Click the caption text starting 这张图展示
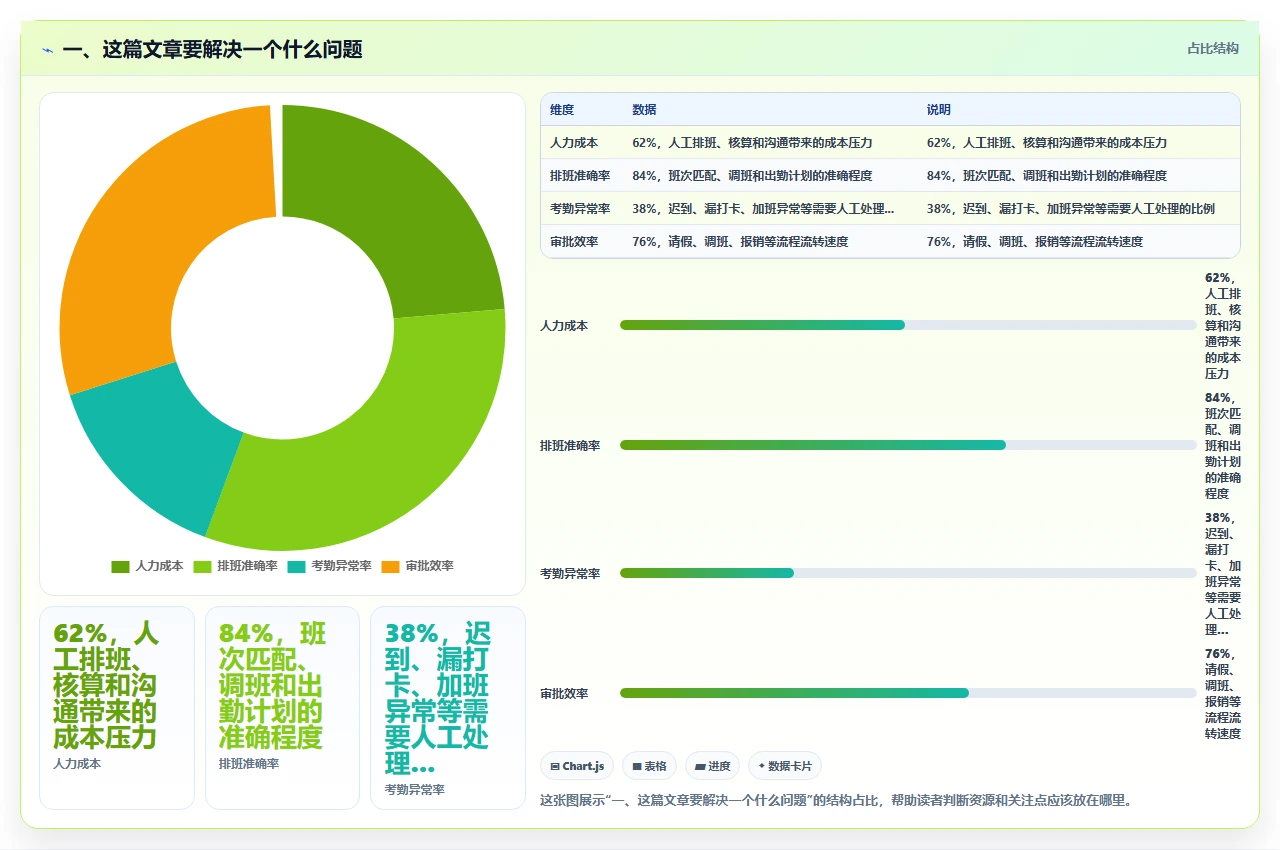1280x850 pixels. [x=836, y=800]
